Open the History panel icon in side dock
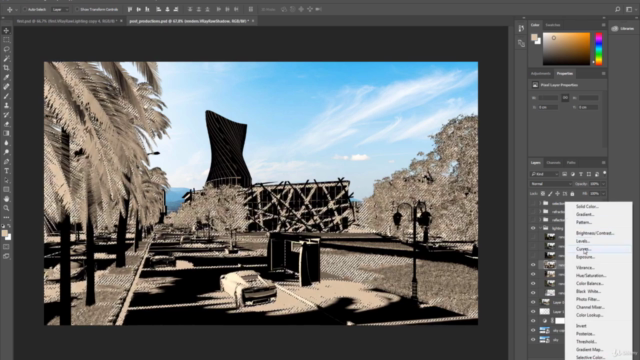 (x=521, y=28)
